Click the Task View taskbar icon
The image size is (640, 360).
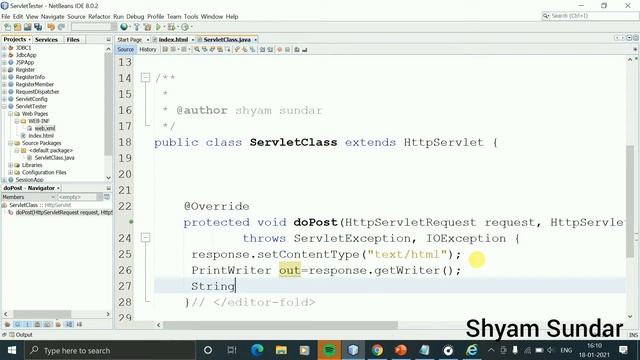[x=232, y=350]
